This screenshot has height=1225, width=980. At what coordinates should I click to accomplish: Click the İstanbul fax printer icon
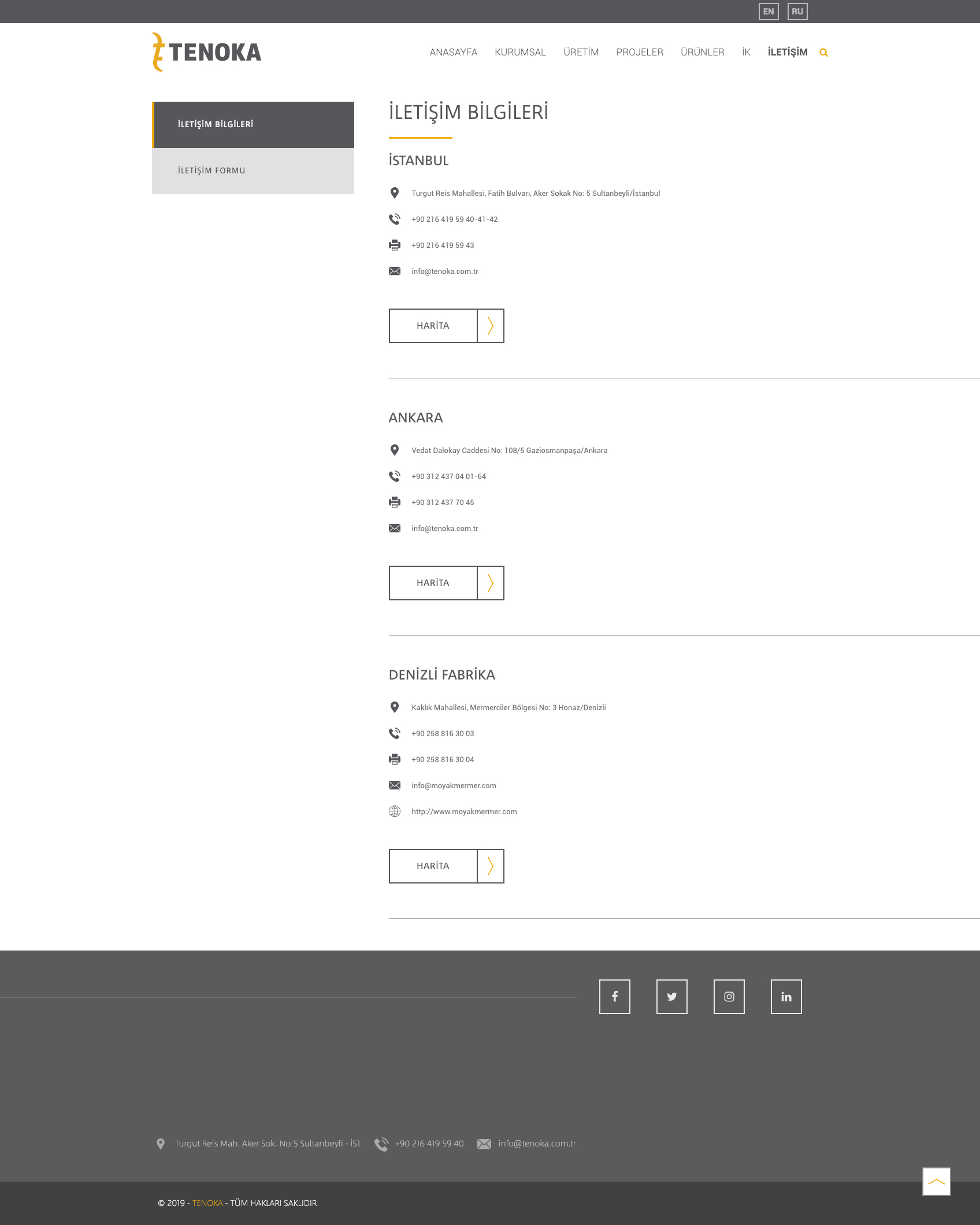coord(395,245)
